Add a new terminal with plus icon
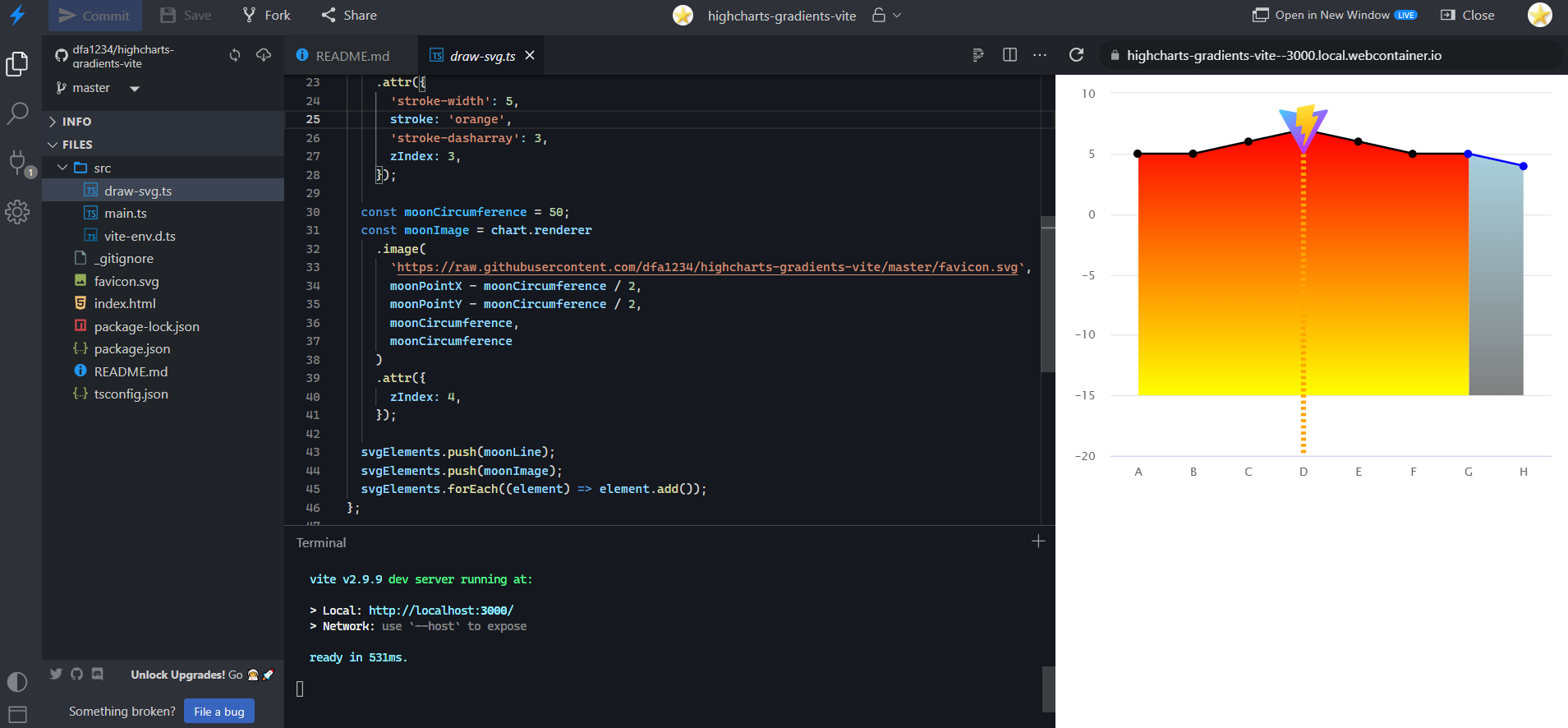The width and height of the screenshot is (1568, 728). (1038, 541)
